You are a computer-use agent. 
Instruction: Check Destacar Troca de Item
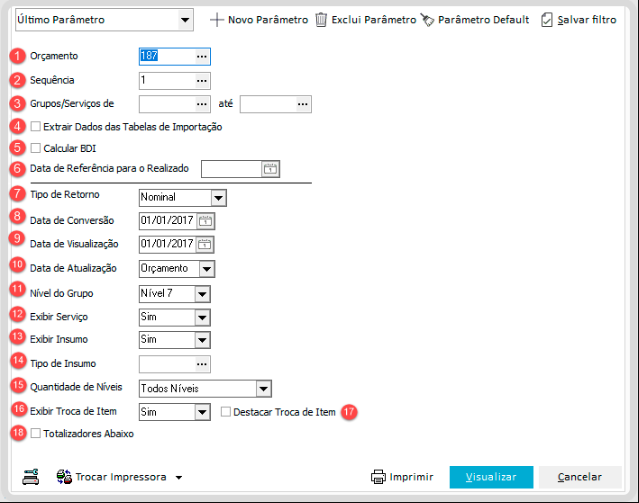pyautogui.click(x=225, y=412)
